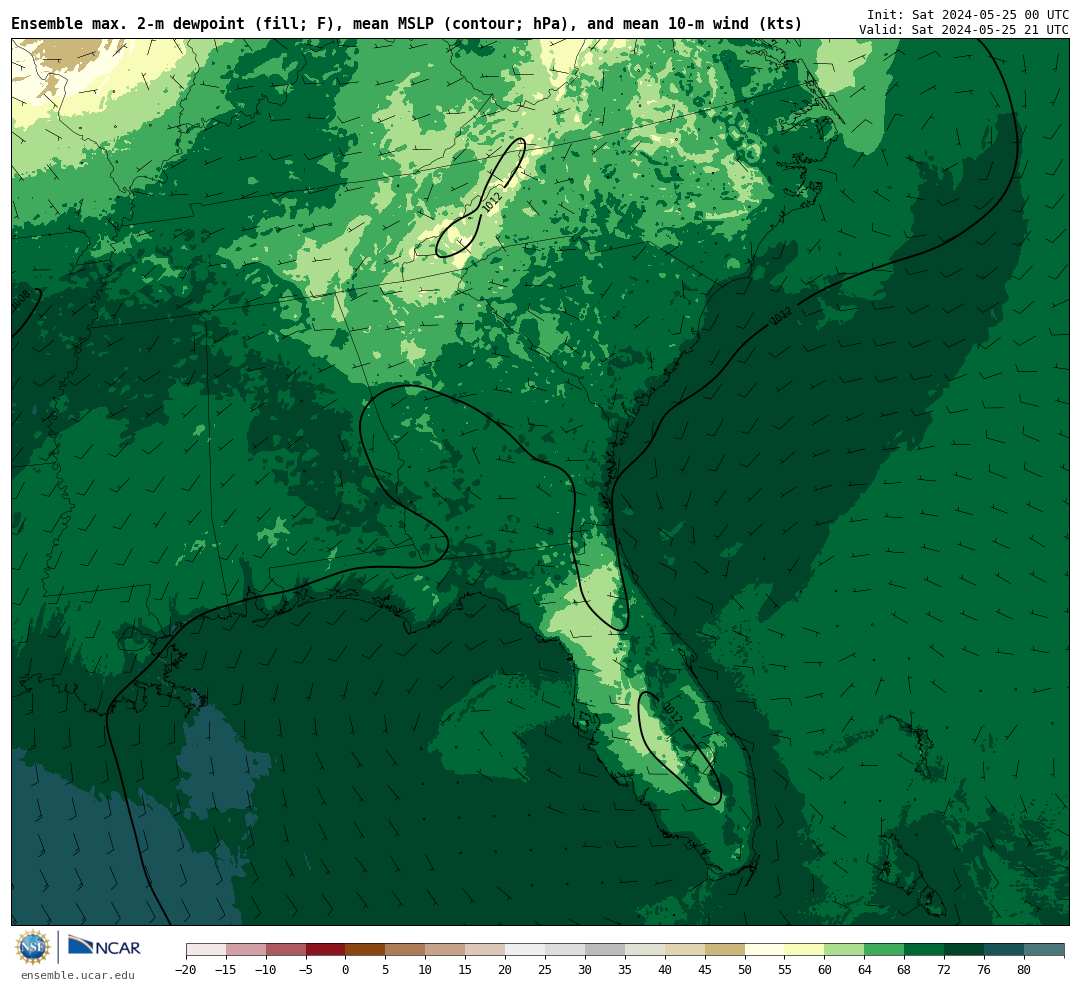
Task: Click the 'Valid: Sat 2024-05-25 21 UTC' line
Action: point(964,30)
